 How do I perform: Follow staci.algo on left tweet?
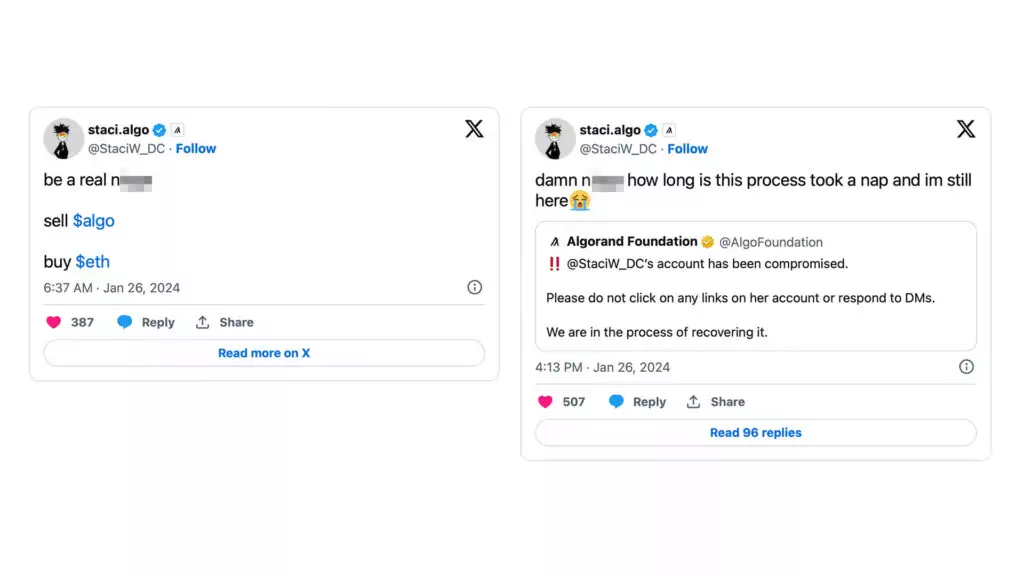click(196, 149)
